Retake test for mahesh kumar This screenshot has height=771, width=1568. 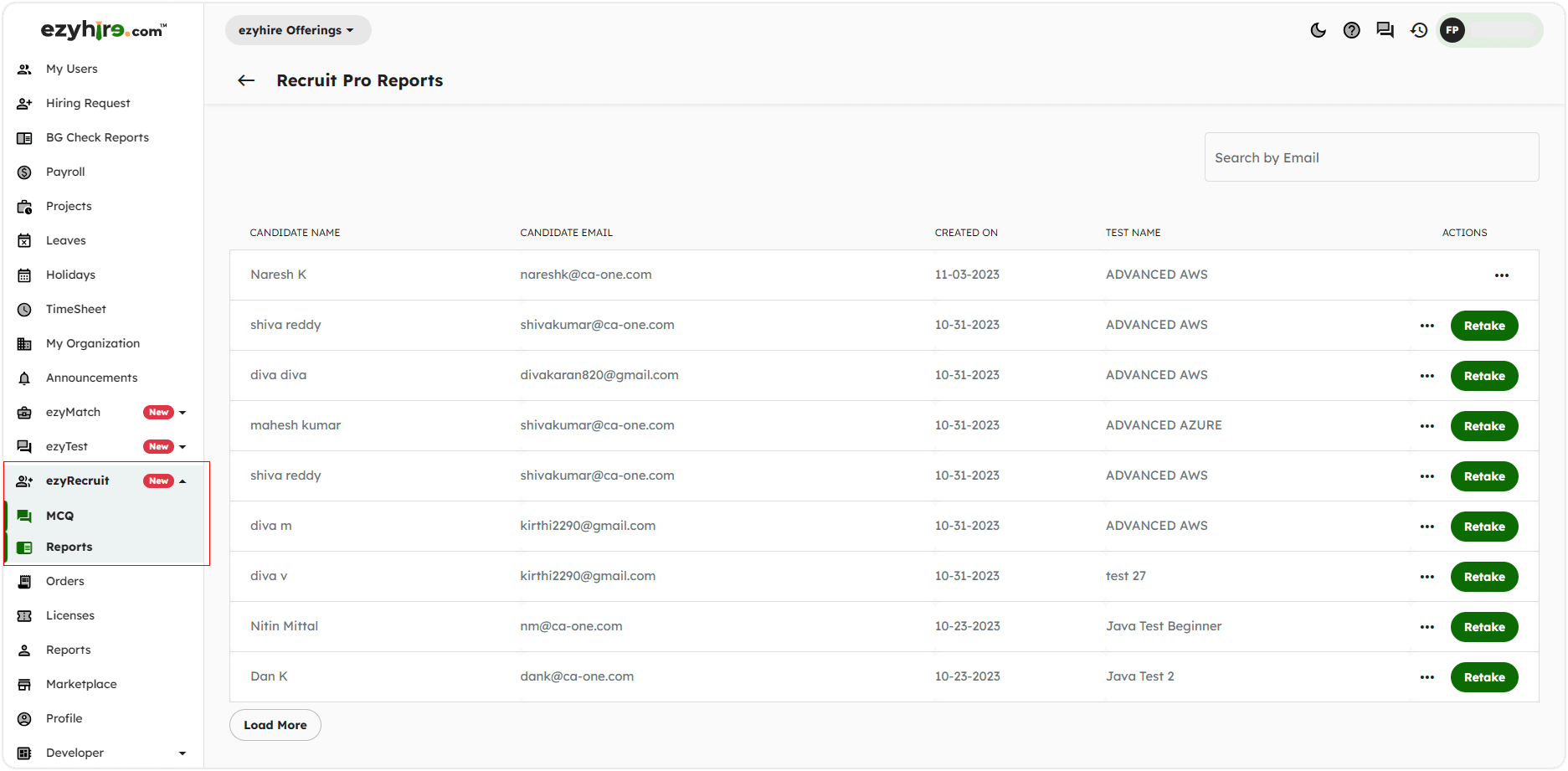[1484, 426]
